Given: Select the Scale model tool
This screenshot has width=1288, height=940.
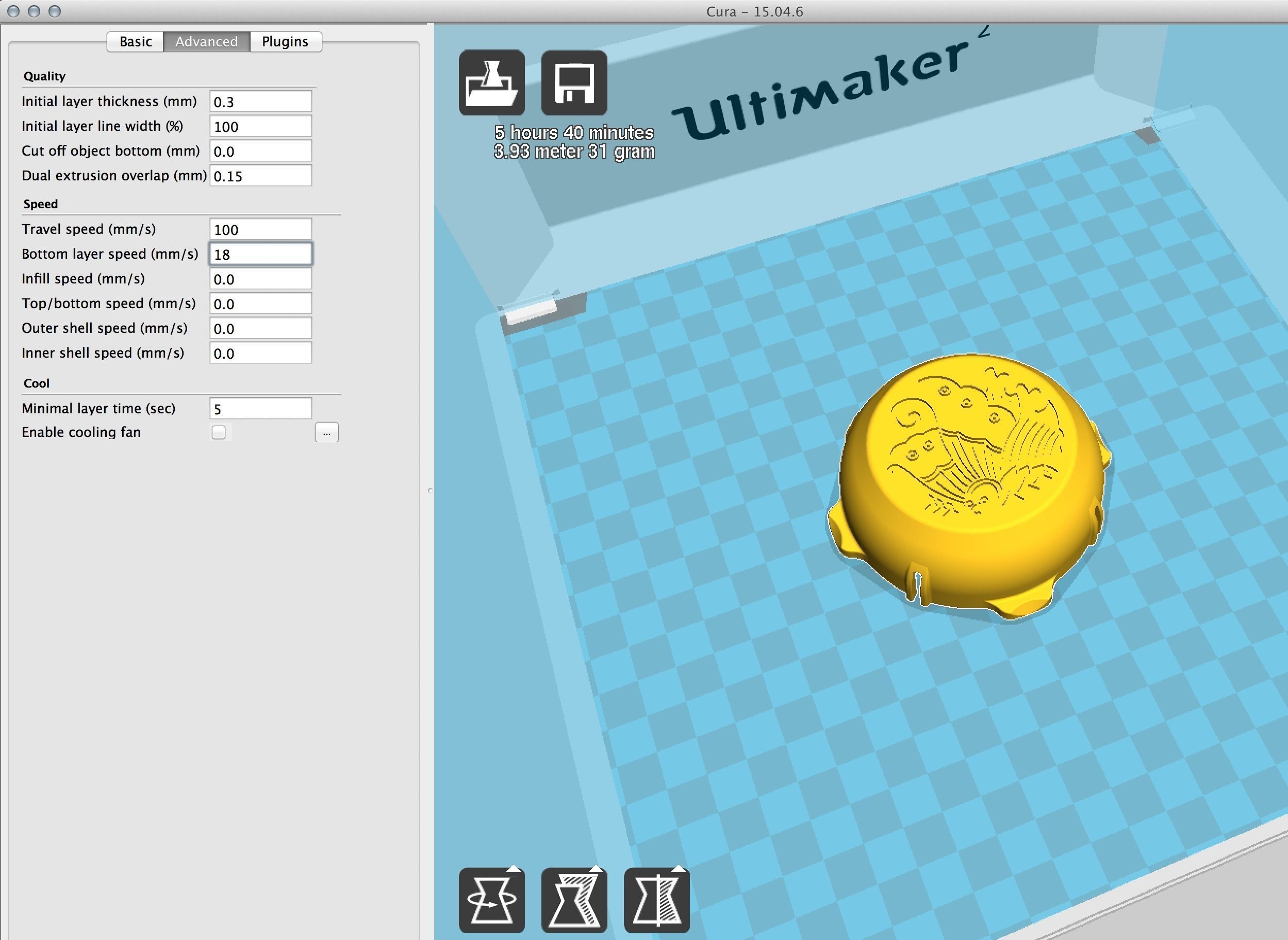Looking at the screenshot, I should (x=574, y=900).
